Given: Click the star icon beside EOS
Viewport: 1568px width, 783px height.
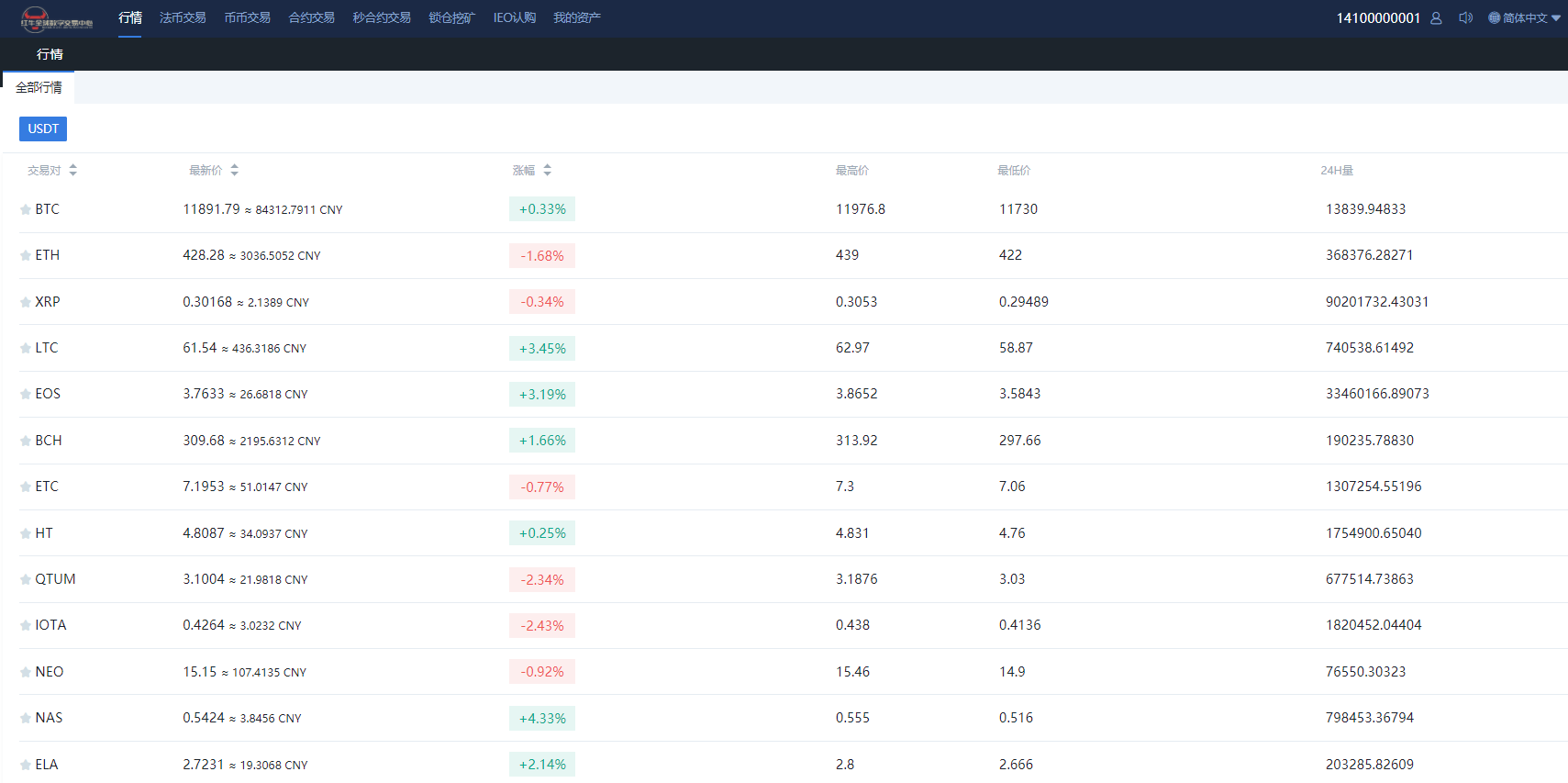Looking at the screenshot, I should point(26,394).
